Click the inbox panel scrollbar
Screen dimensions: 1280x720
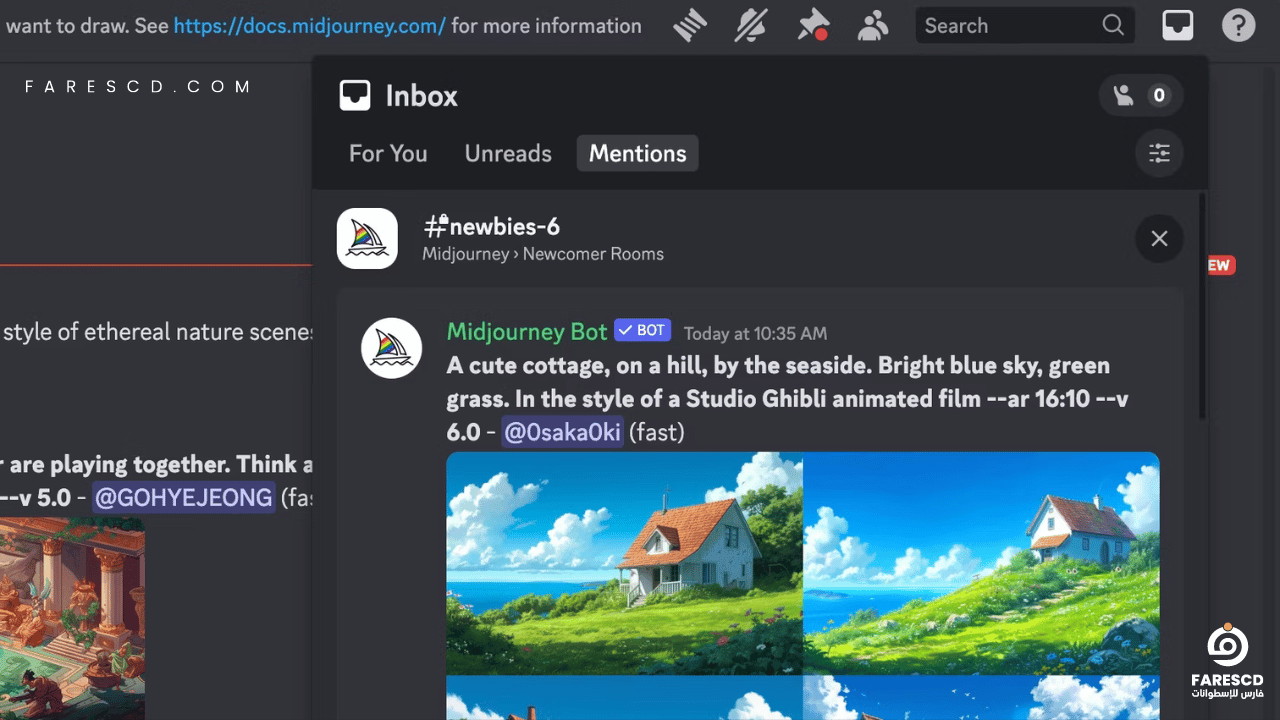1201,306
